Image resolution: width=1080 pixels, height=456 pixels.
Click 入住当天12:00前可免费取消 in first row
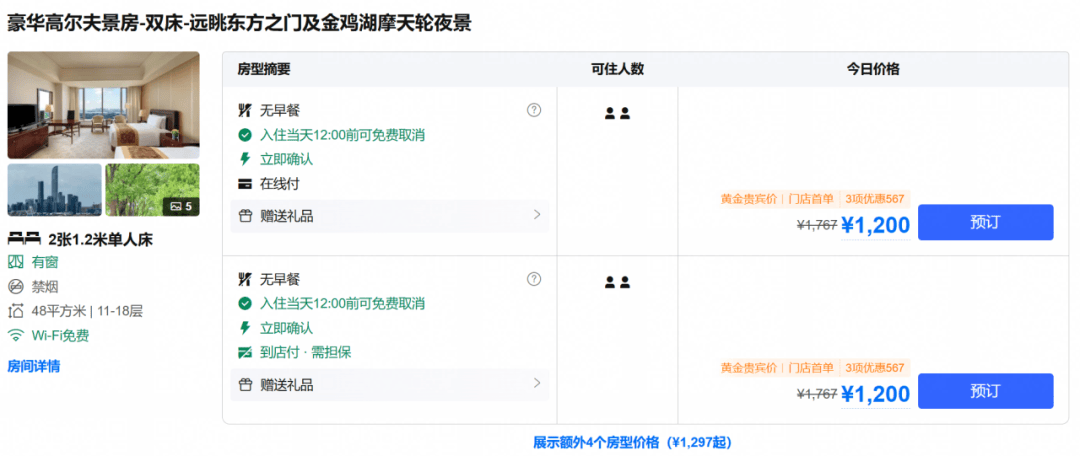(x=342, y=135)
